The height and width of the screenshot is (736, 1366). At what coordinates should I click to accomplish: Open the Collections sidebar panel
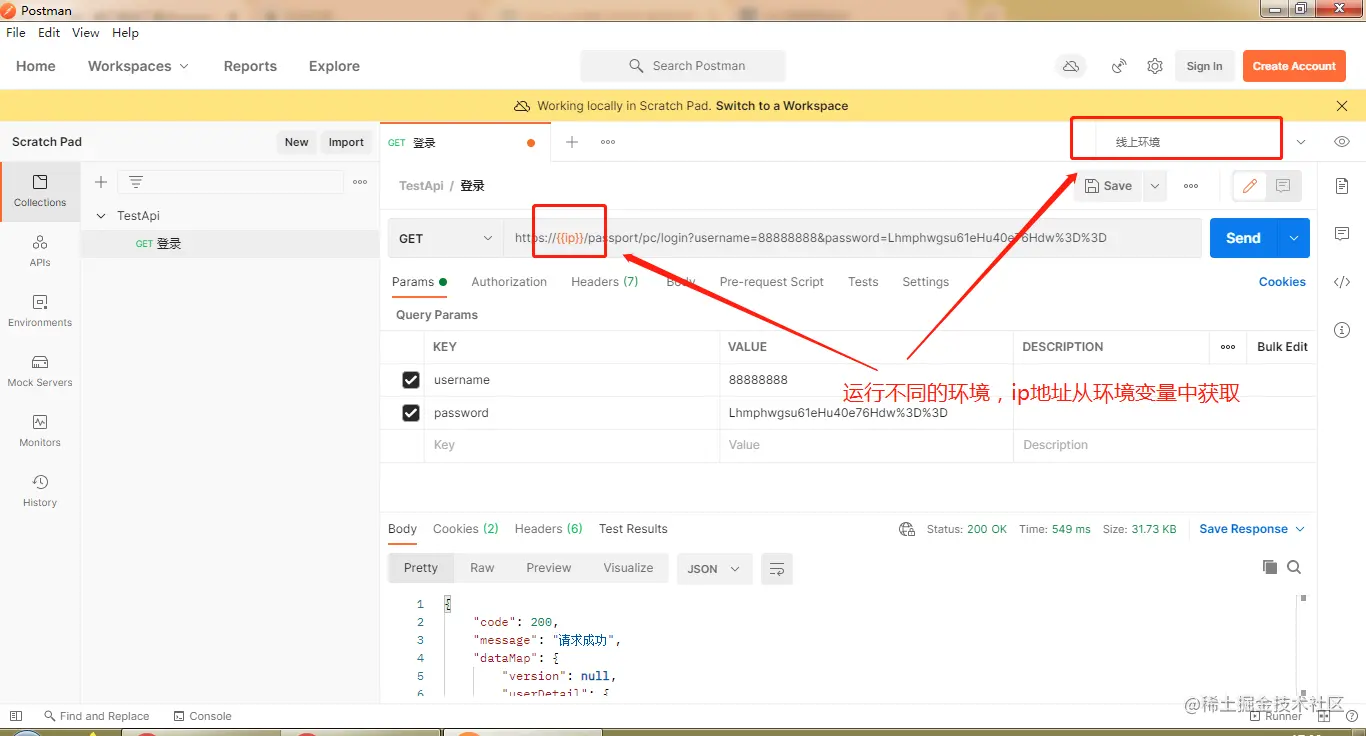(40, 190)
